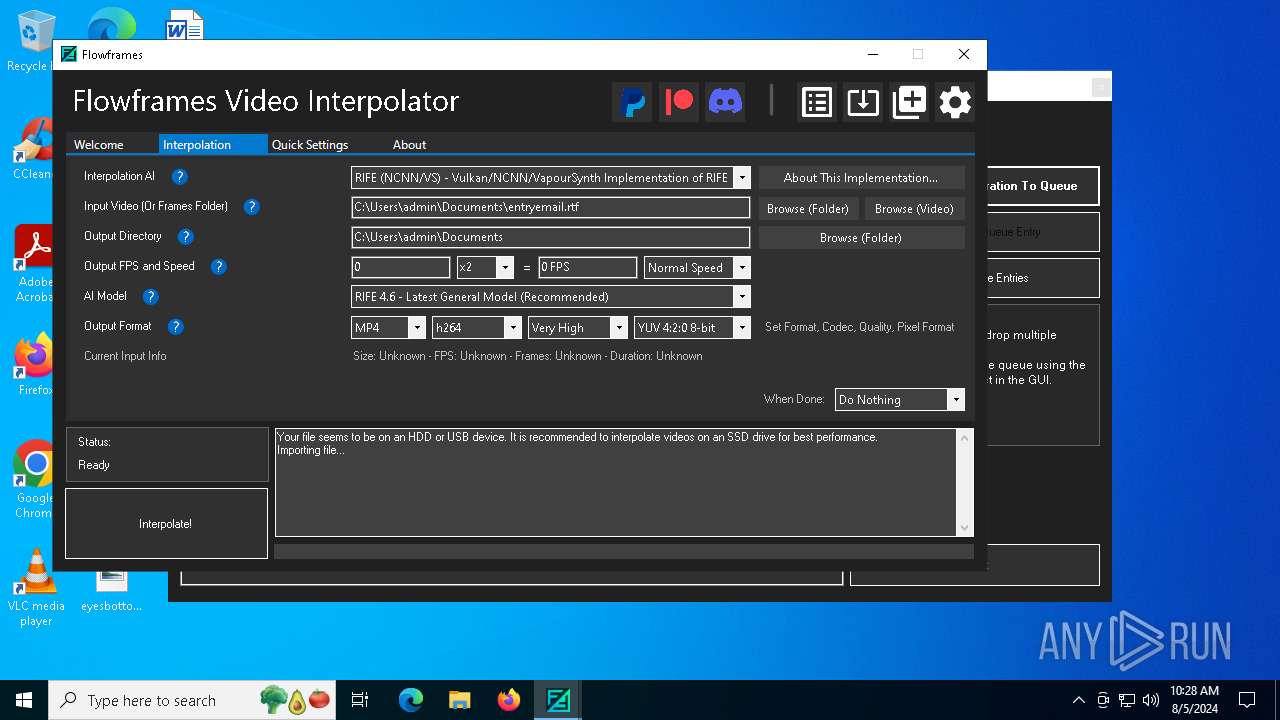The height and width of the screenshot is (720, 1280).
Task: Click the log box scroll up arrow
Action: tap(965, 438)
